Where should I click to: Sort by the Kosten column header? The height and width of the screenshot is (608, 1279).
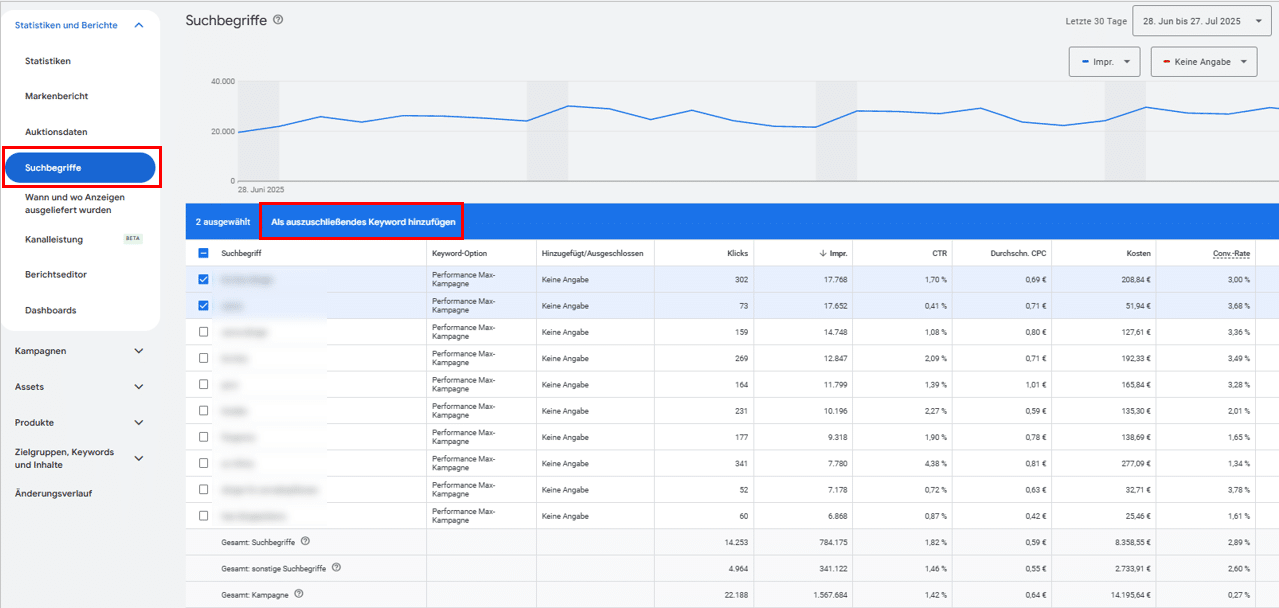pos(1139,254)
